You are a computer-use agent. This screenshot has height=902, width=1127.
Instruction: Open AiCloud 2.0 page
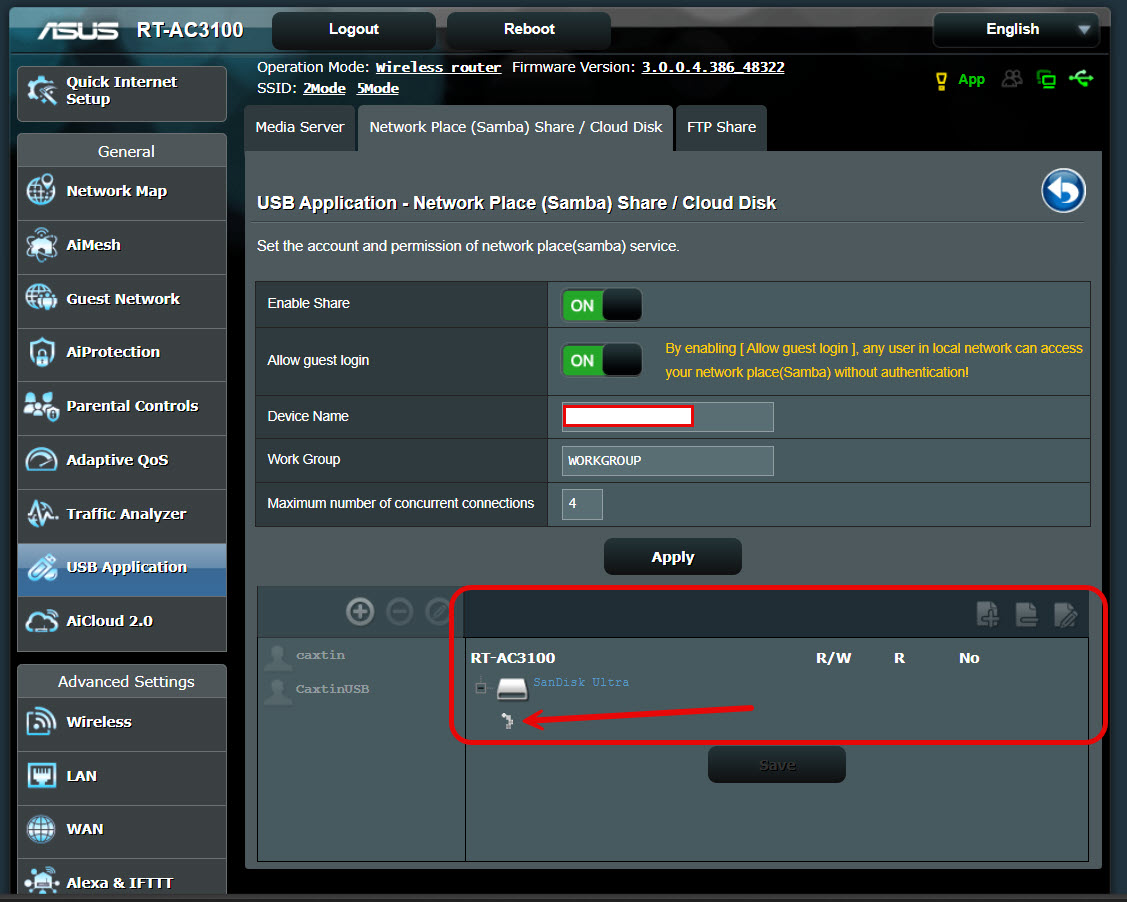(121, 622)
